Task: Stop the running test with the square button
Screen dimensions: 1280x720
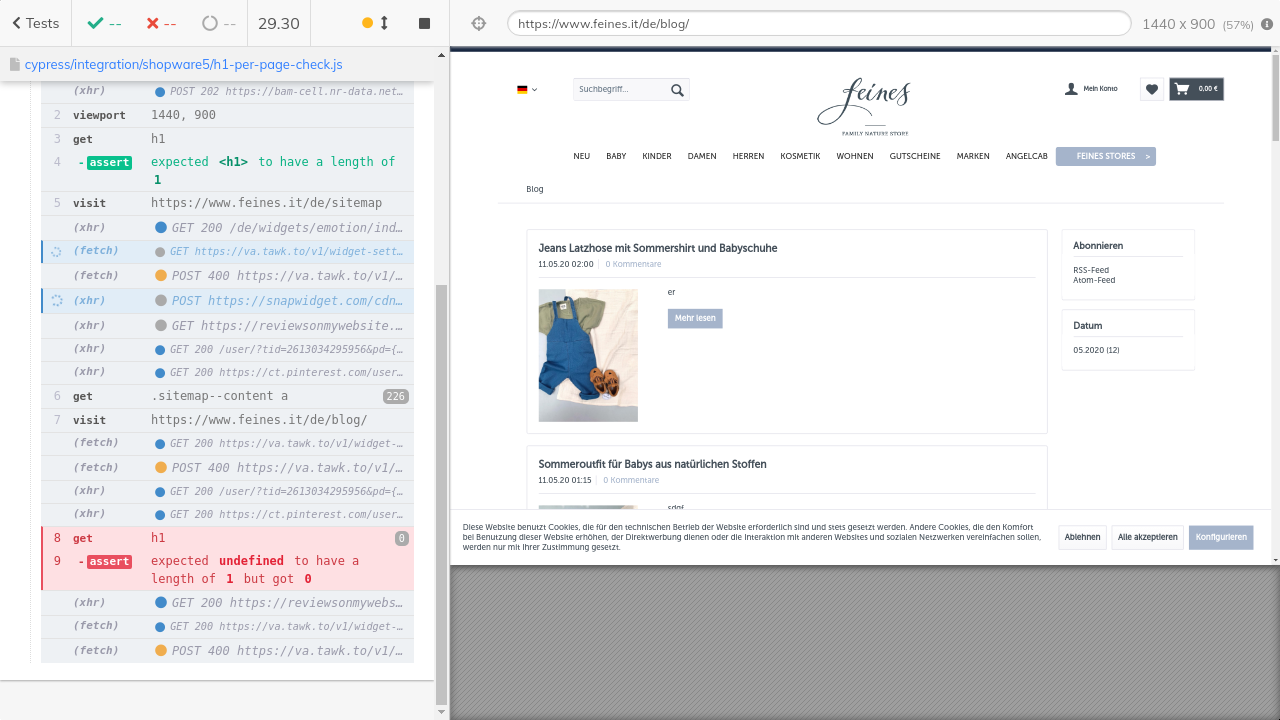Action: (424, 23)
